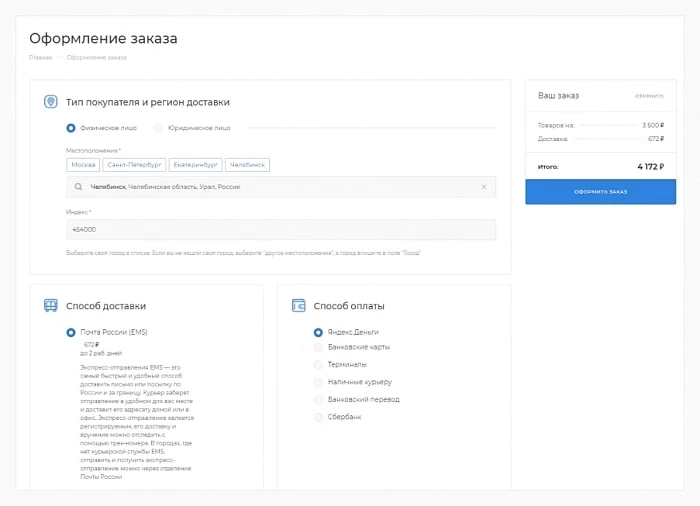This screenshot has width=700, height=506.
Task: Click the до 2 раб. дней delivery time text
Action: pos(101,353)
